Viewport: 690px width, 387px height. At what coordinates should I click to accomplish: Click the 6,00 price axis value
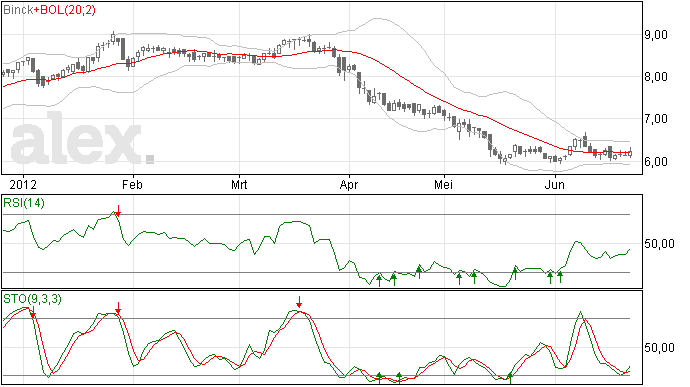point(656,162)
